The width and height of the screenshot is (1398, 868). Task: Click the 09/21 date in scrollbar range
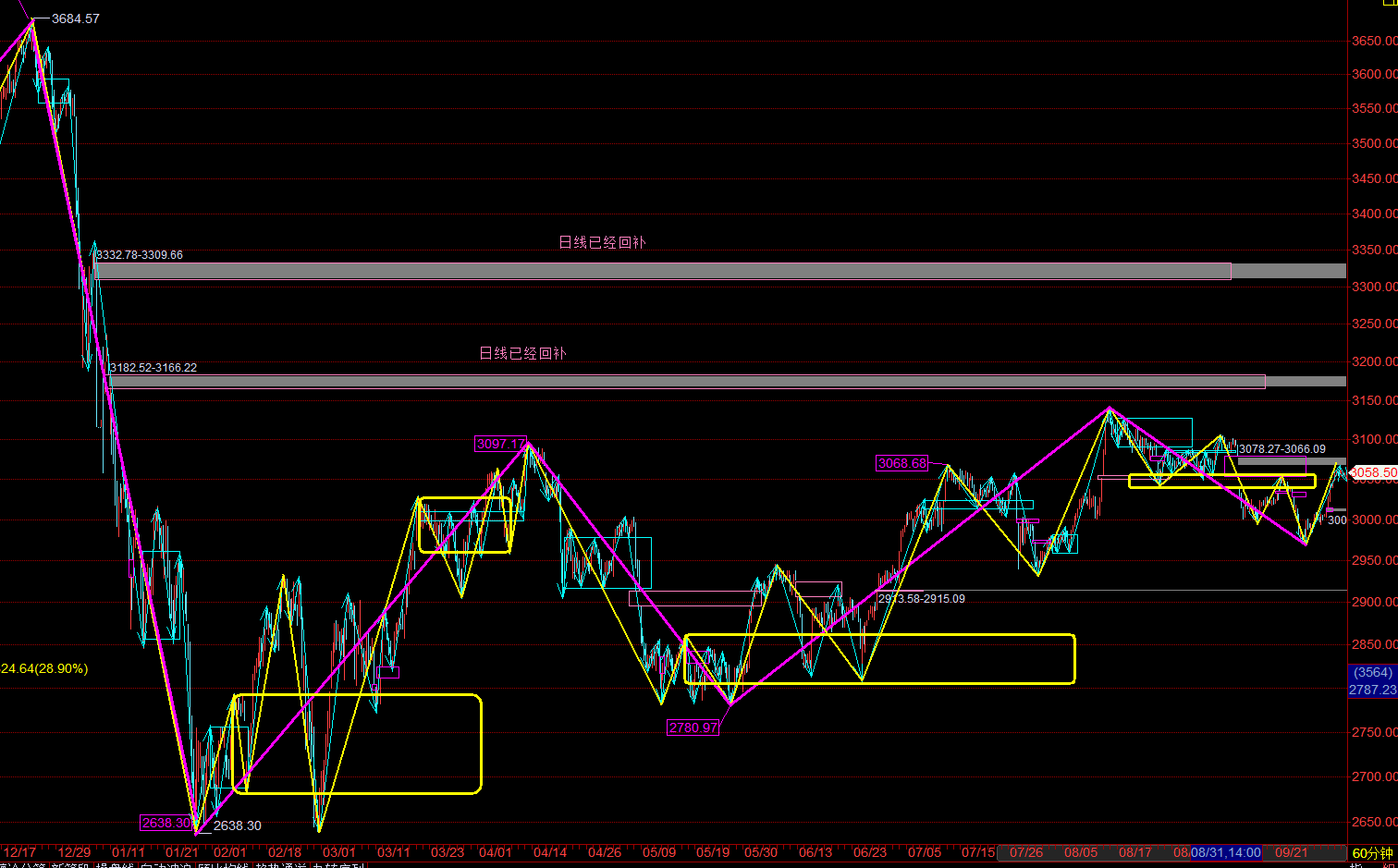click(x=1292, y=852)
